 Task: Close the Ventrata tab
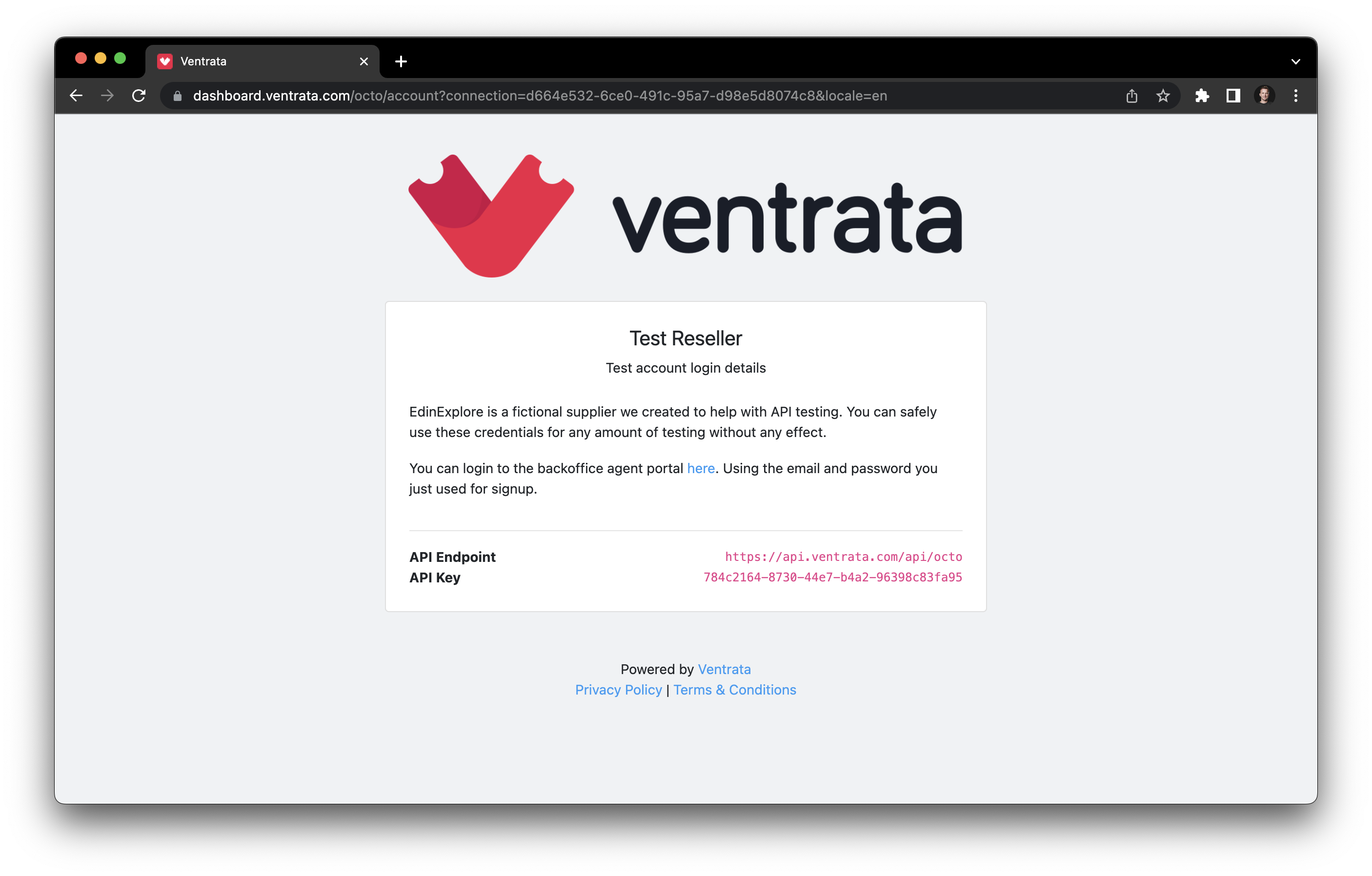tap(363, 61)
